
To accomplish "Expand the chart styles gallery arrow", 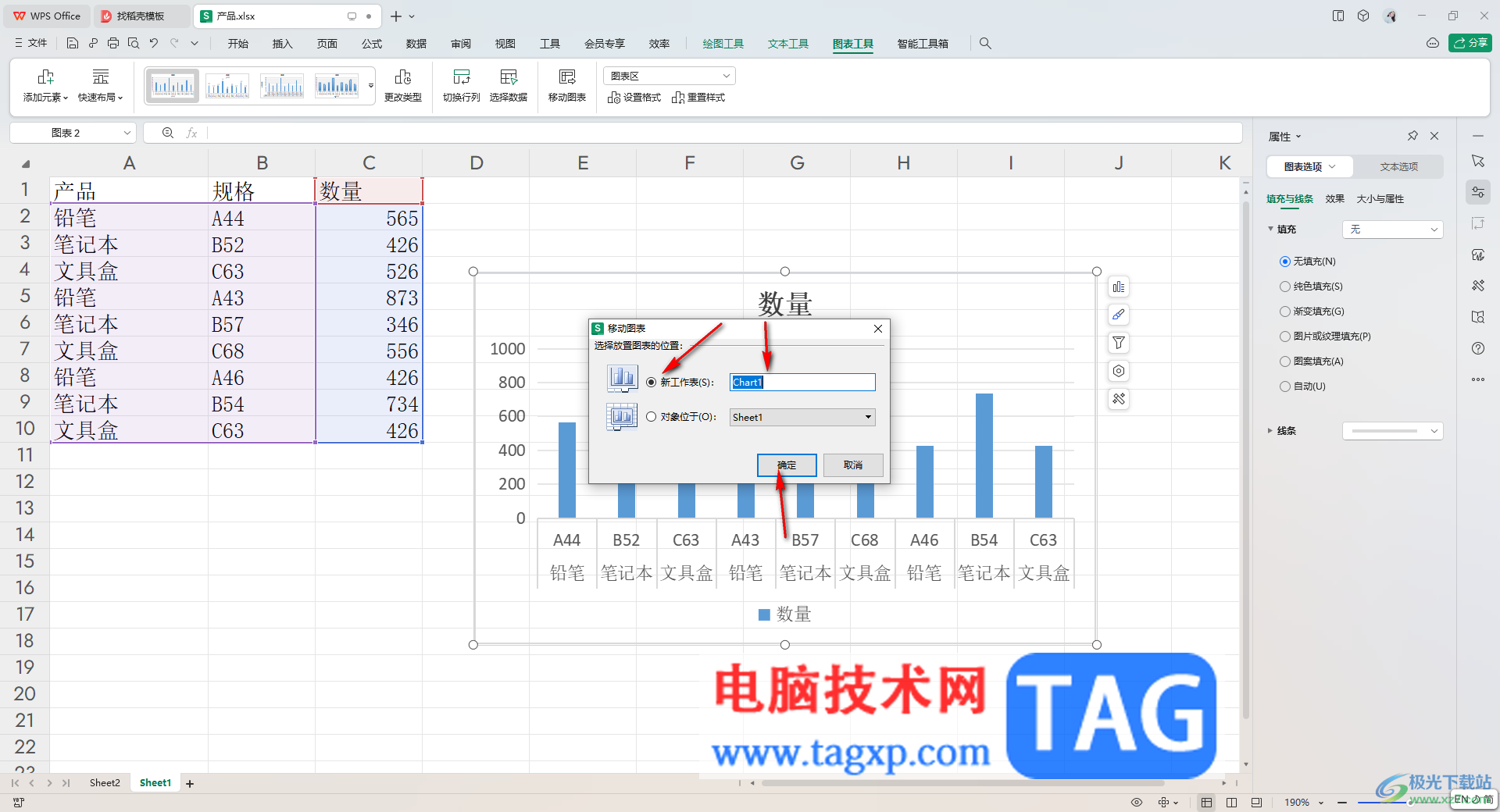I will [370, 86].
